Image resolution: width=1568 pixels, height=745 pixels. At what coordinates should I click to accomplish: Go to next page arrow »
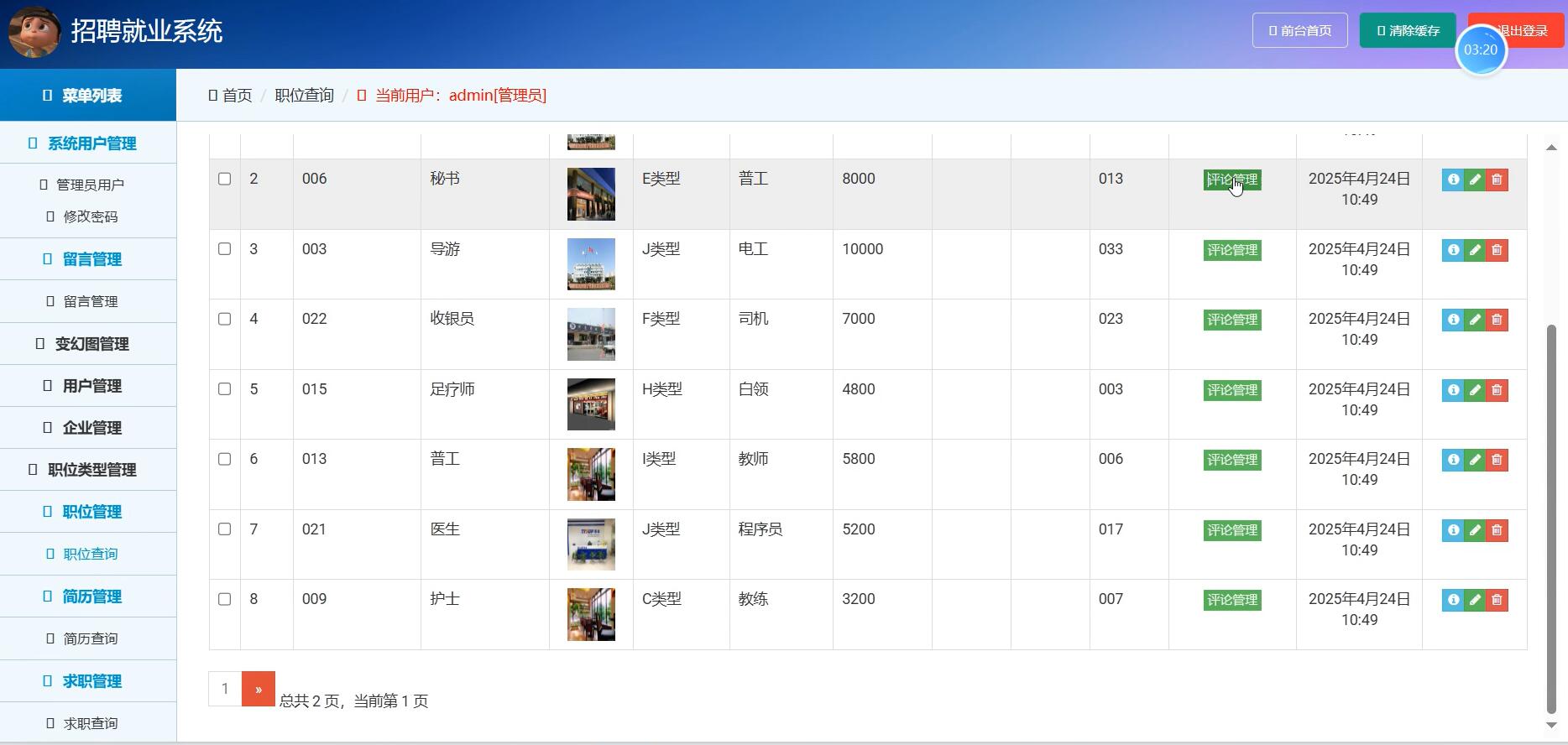[x=259, y=689]
